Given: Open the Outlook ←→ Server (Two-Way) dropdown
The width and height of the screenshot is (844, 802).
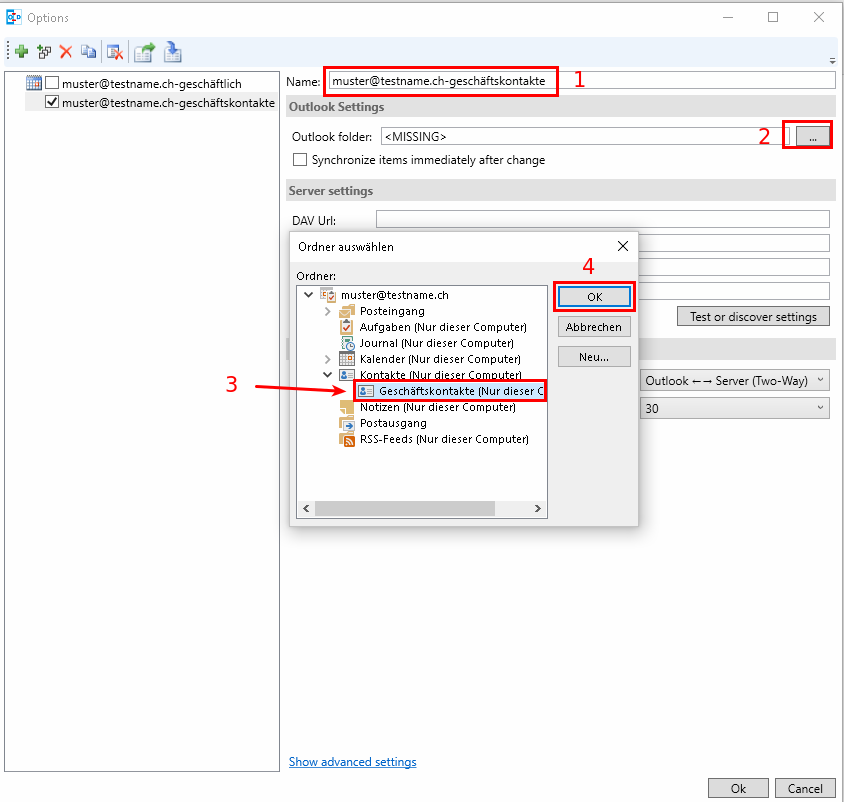Looking at the screenshot, I should tap(735, 380).
